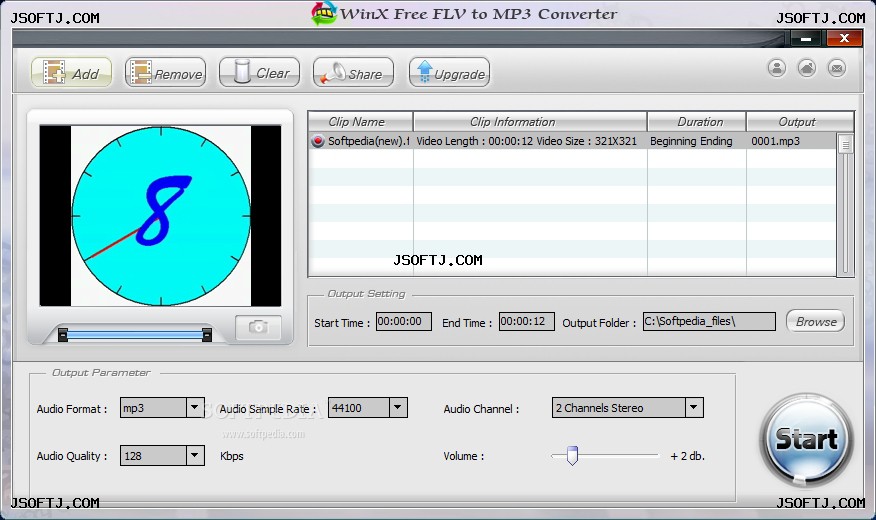Click the Duration column header
Viewport: 876px width, 520px height.
[x=697, y=122]
